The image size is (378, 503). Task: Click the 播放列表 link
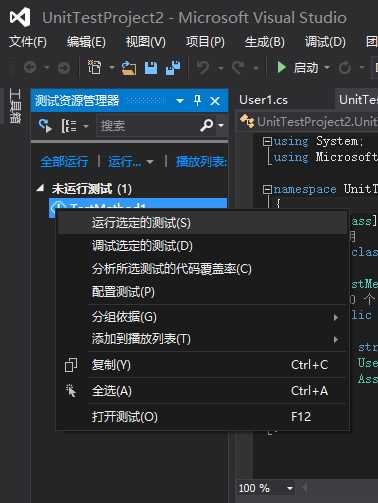tap(201, 162)
